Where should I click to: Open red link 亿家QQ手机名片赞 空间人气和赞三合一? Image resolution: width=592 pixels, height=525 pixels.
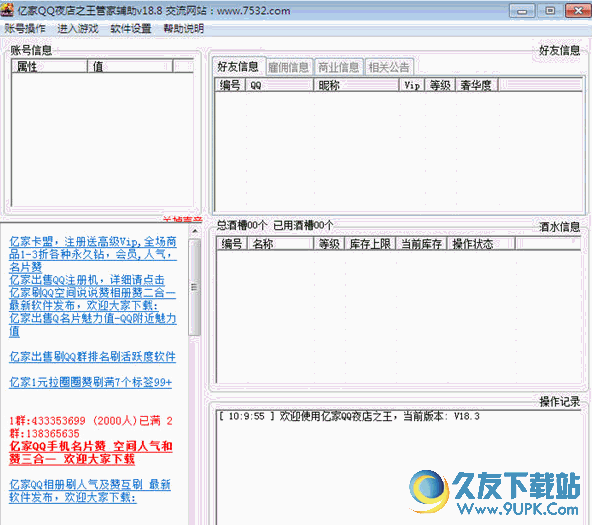point(91,453)
